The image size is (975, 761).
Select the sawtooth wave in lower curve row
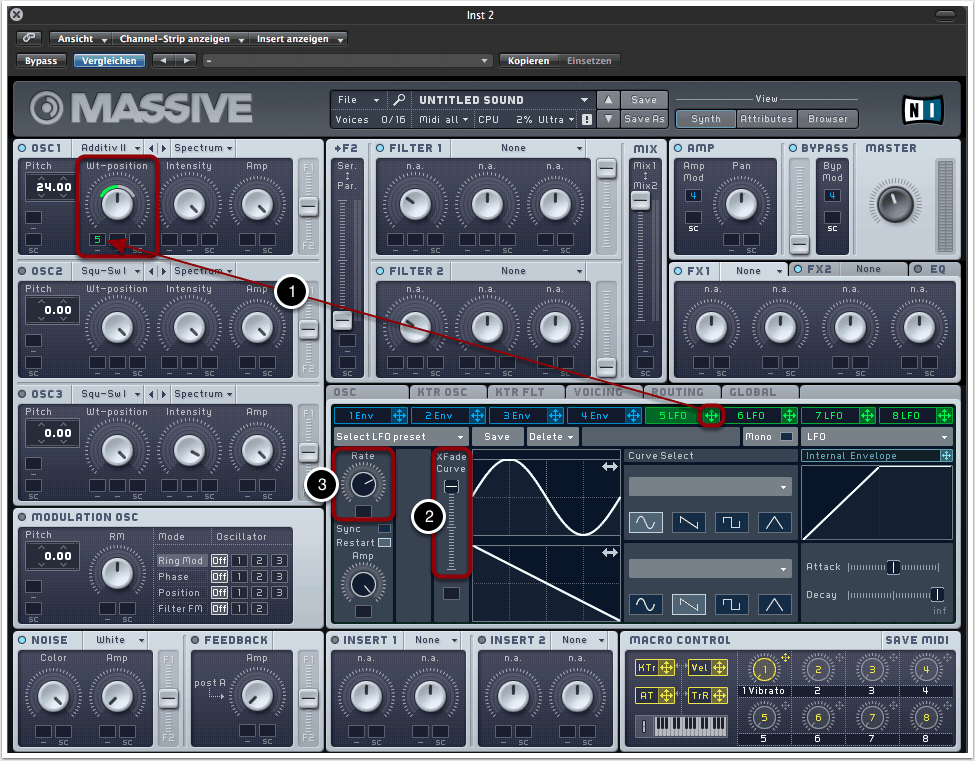tap(688, 604)
